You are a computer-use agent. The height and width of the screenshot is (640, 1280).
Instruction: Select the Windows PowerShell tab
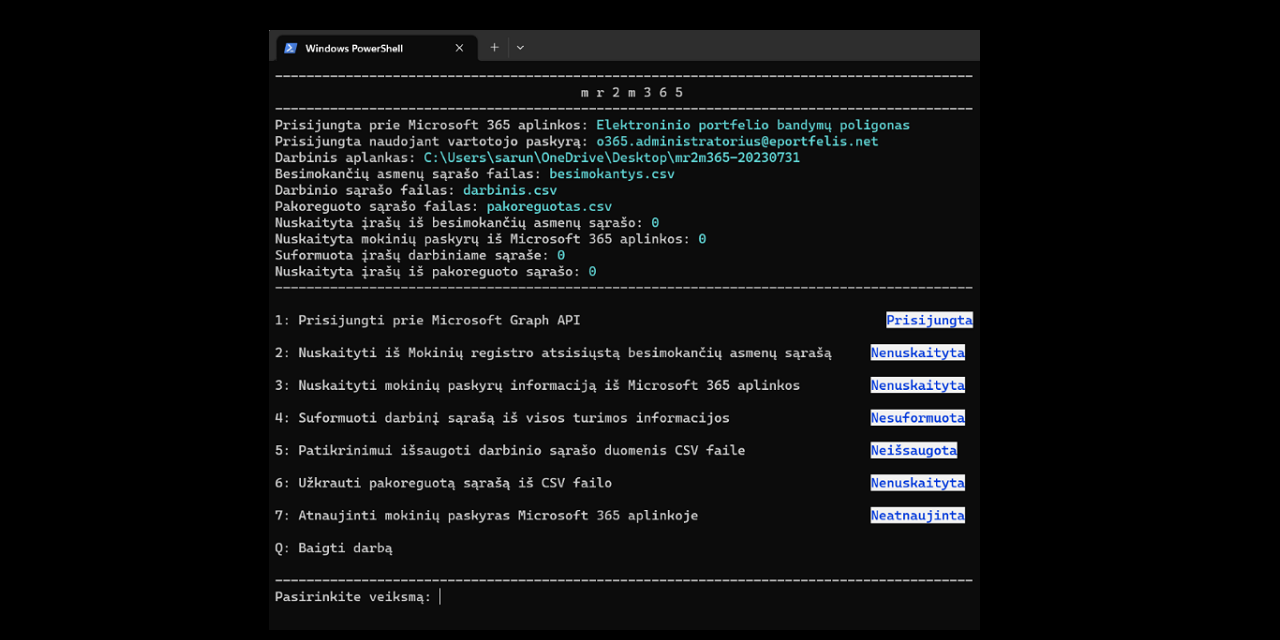[x=375, y=47]
